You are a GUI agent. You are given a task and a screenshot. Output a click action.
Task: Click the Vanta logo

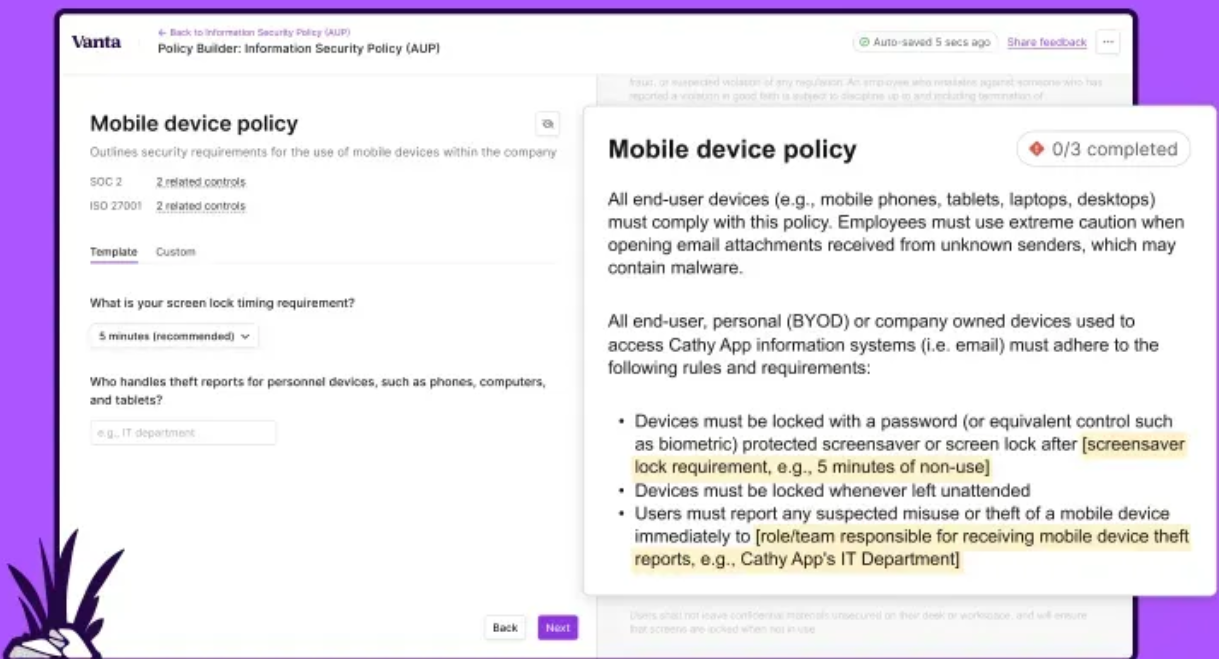pyautogui.click(x=95, y=42)
